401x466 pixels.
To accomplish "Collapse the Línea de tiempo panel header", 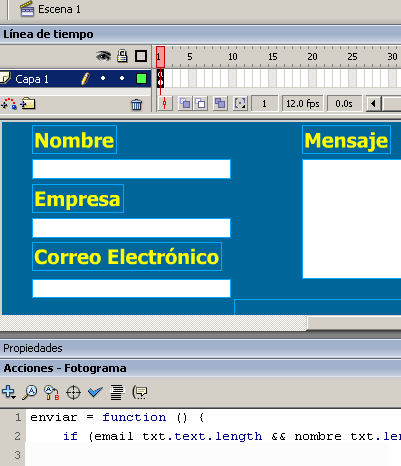I will [x=200, y=34].
